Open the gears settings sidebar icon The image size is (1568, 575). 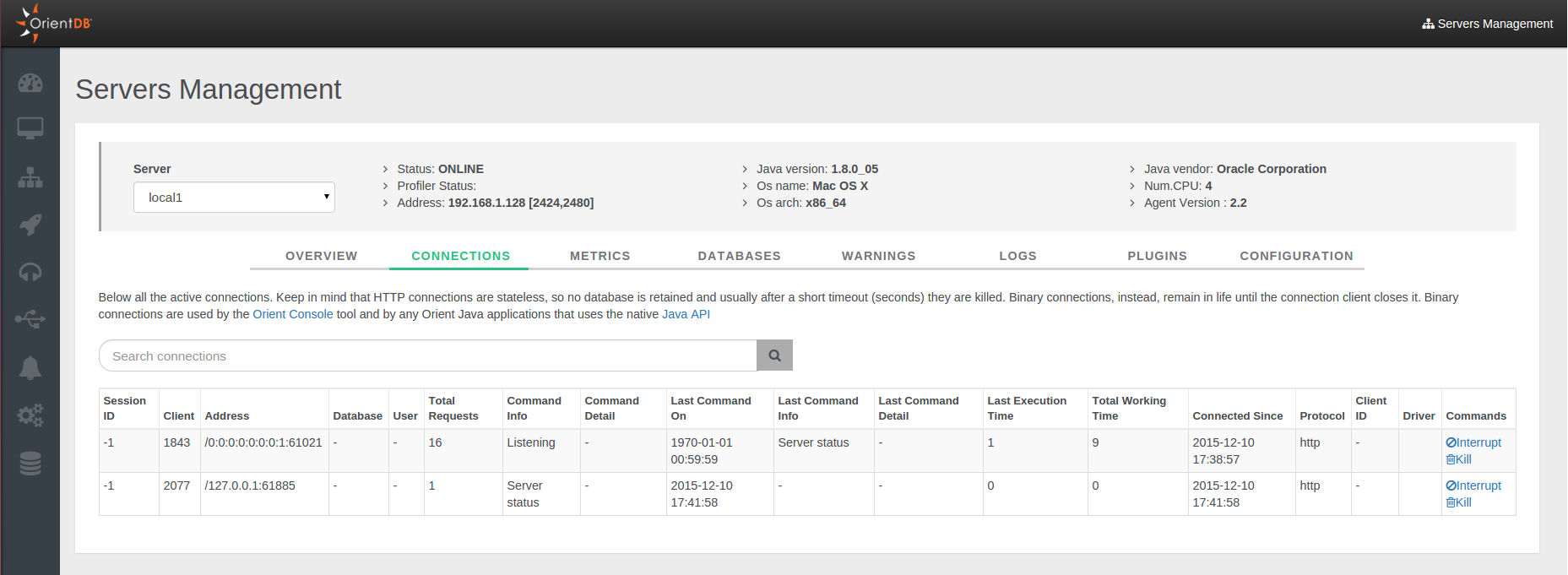pos(30,415)
